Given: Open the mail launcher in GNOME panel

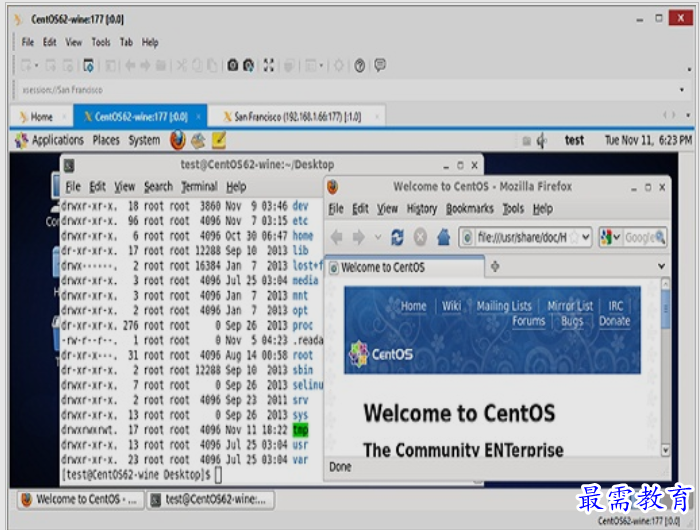Looking at the screenshot, I should click(198, 141).
